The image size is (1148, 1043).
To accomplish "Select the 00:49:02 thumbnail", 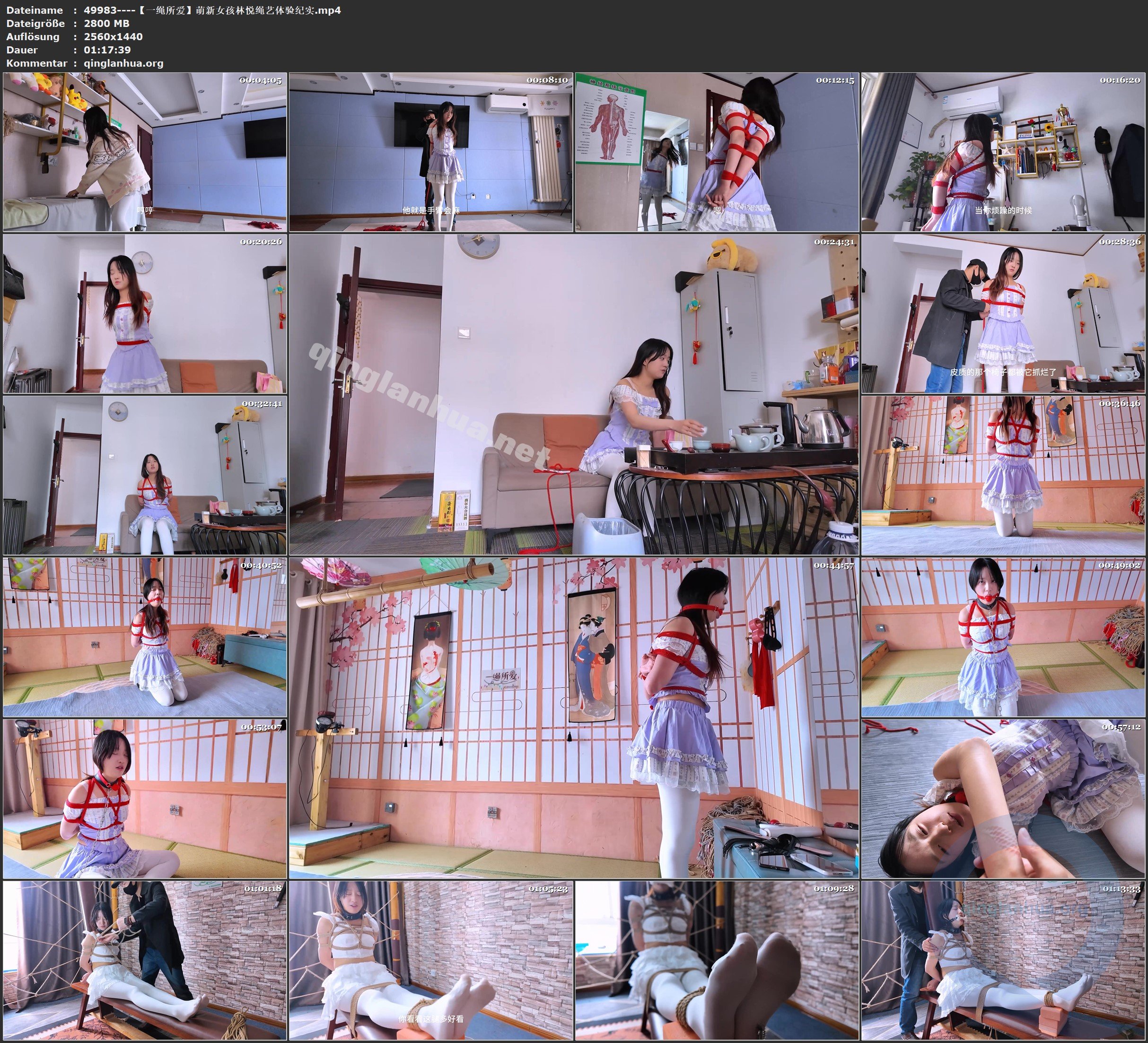I will click(x=1003, y=637).
